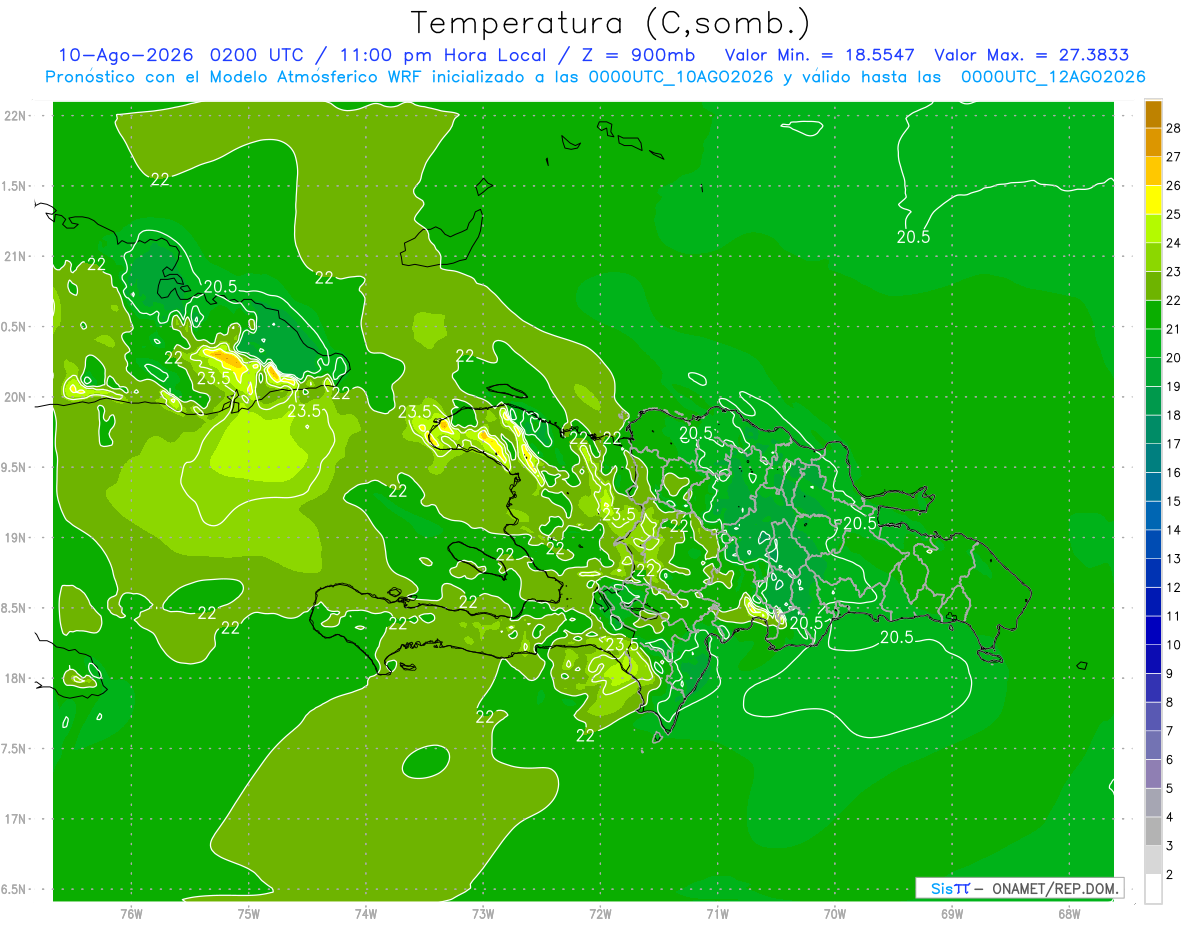Image resolution: width=1200 pixels, height=927 pixels.
Task: Click the '70W' longitude axis label
Action: (x=835, y=914)
